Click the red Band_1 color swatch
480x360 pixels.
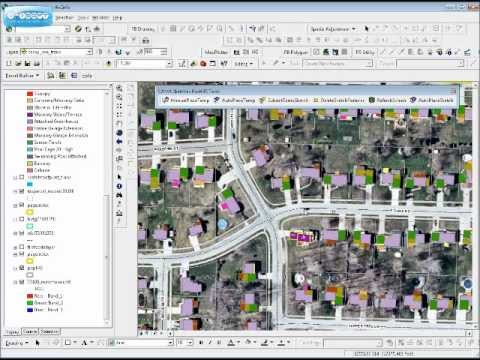point(30,296)
